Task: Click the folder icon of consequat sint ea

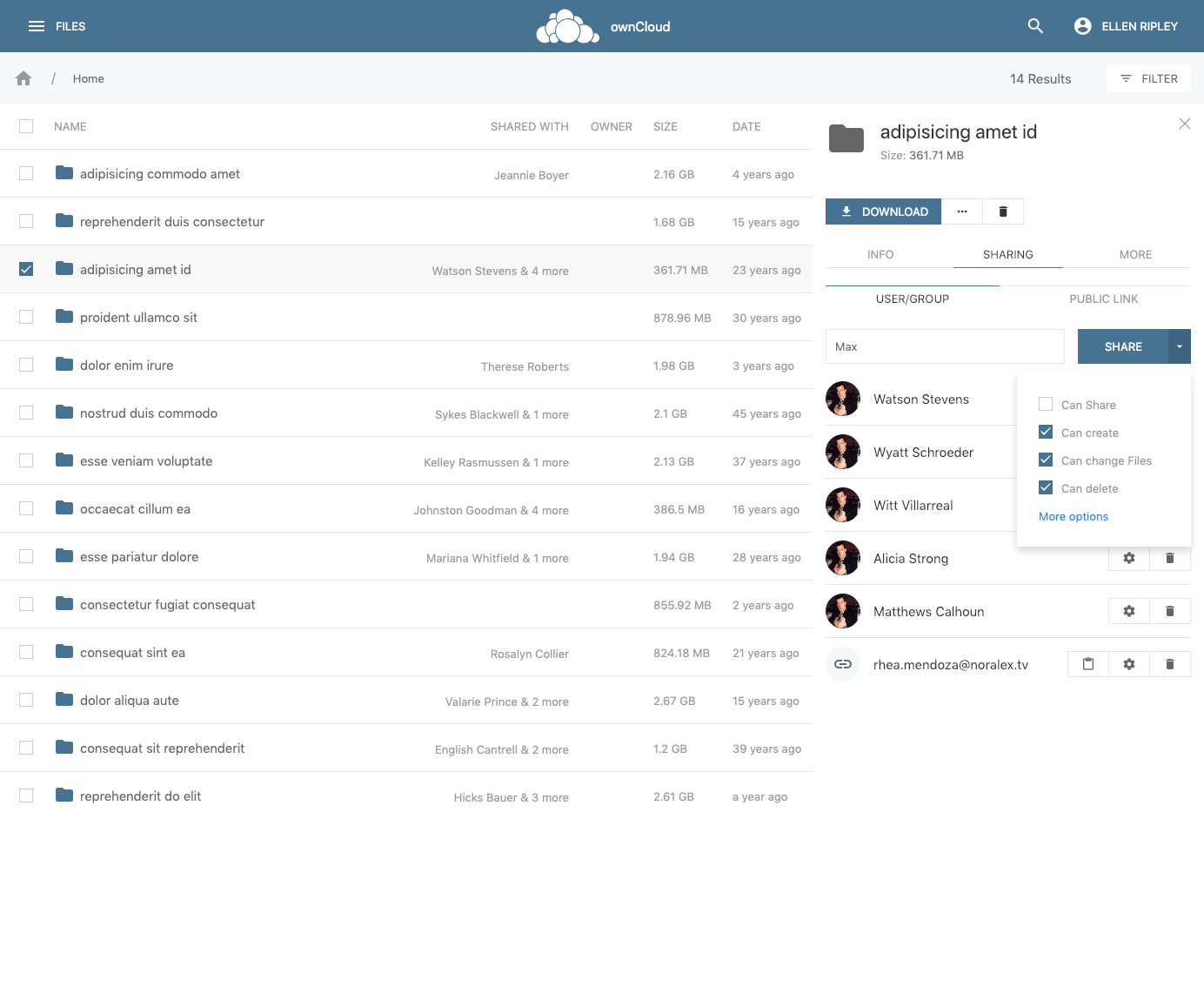Action: tap(64, 652)
